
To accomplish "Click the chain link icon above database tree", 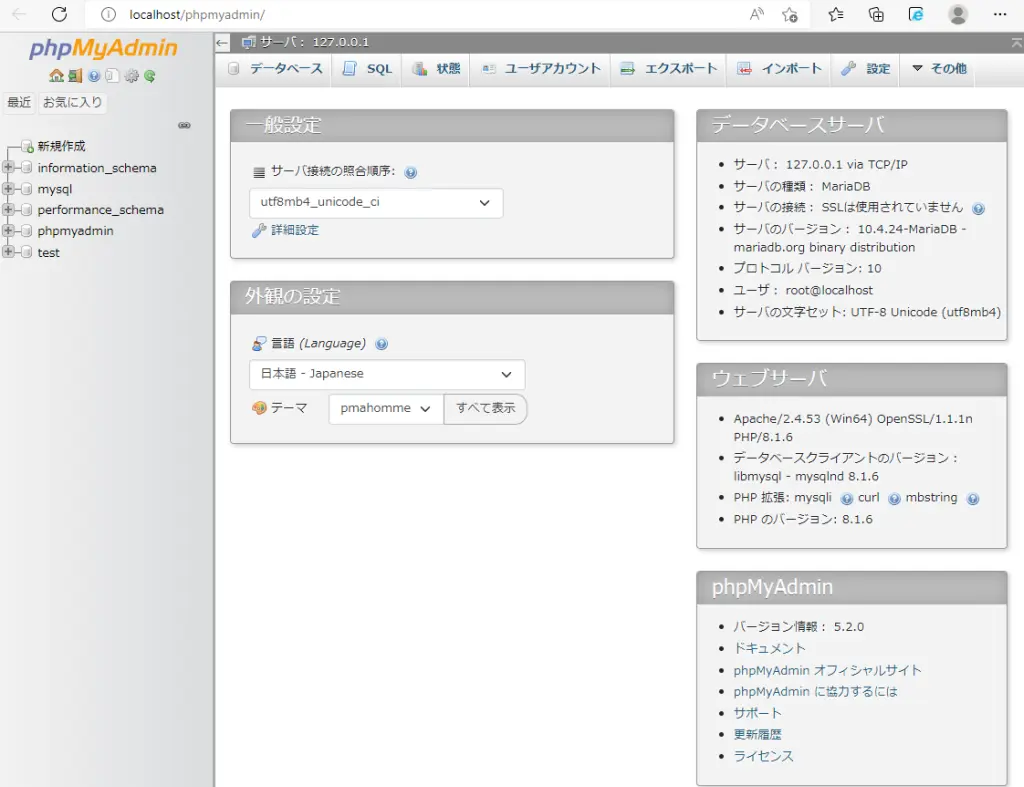I will pyautogui.click(x=184, y=125).
